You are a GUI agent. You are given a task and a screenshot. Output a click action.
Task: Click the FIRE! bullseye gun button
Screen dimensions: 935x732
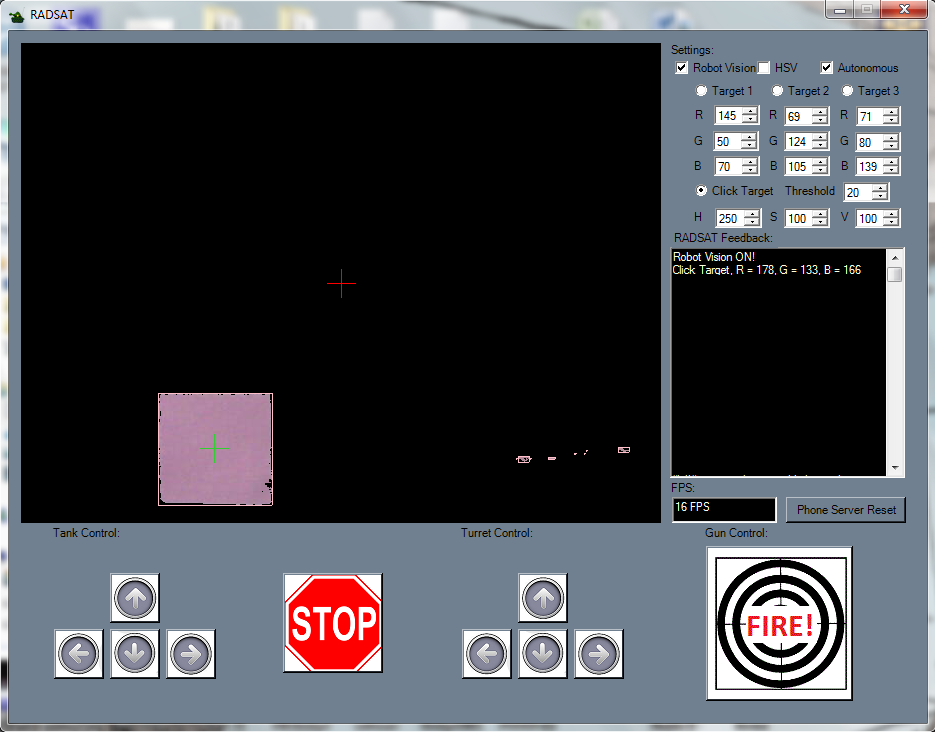coord(779,622)
